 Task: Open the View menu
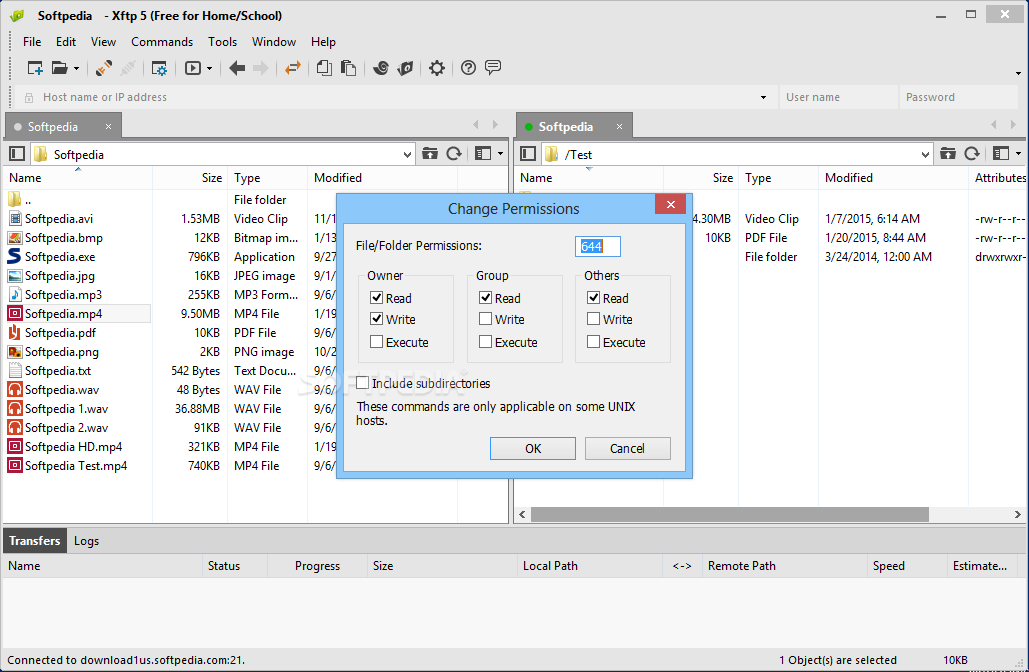104,42
